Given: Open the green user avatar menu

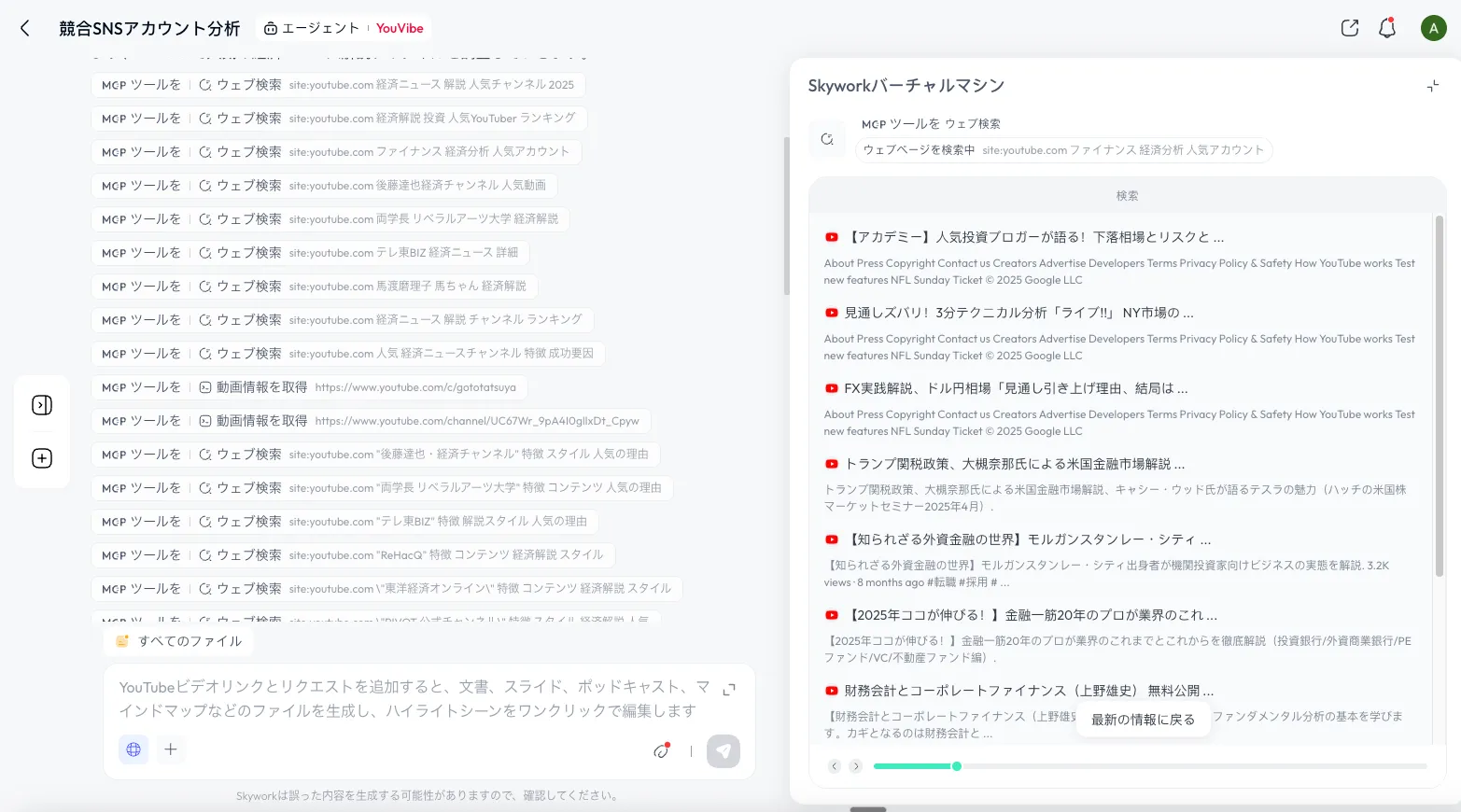Looking at the screenshot, I should [1433, 28].
